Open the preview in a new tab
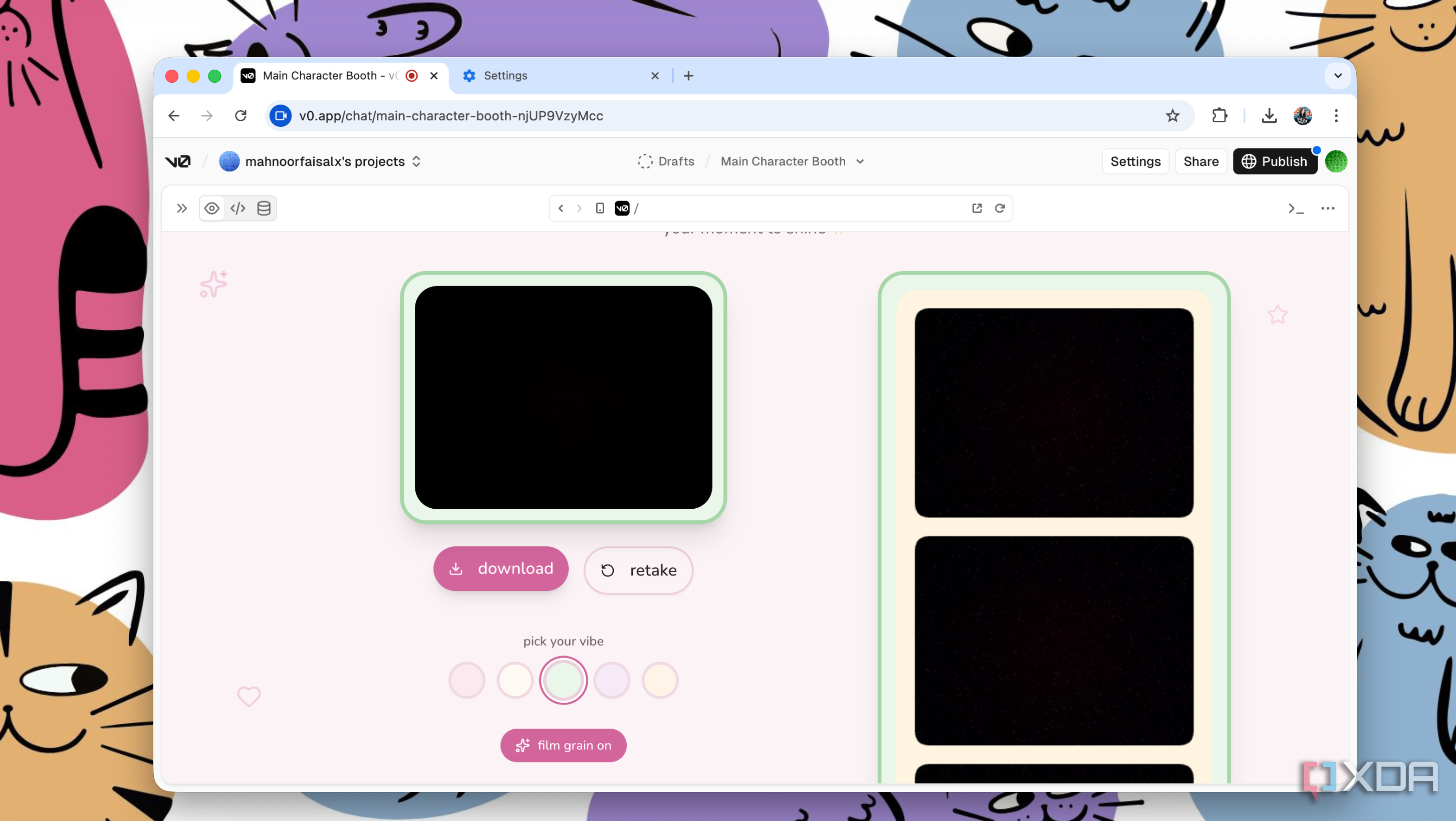 point(977,209)
